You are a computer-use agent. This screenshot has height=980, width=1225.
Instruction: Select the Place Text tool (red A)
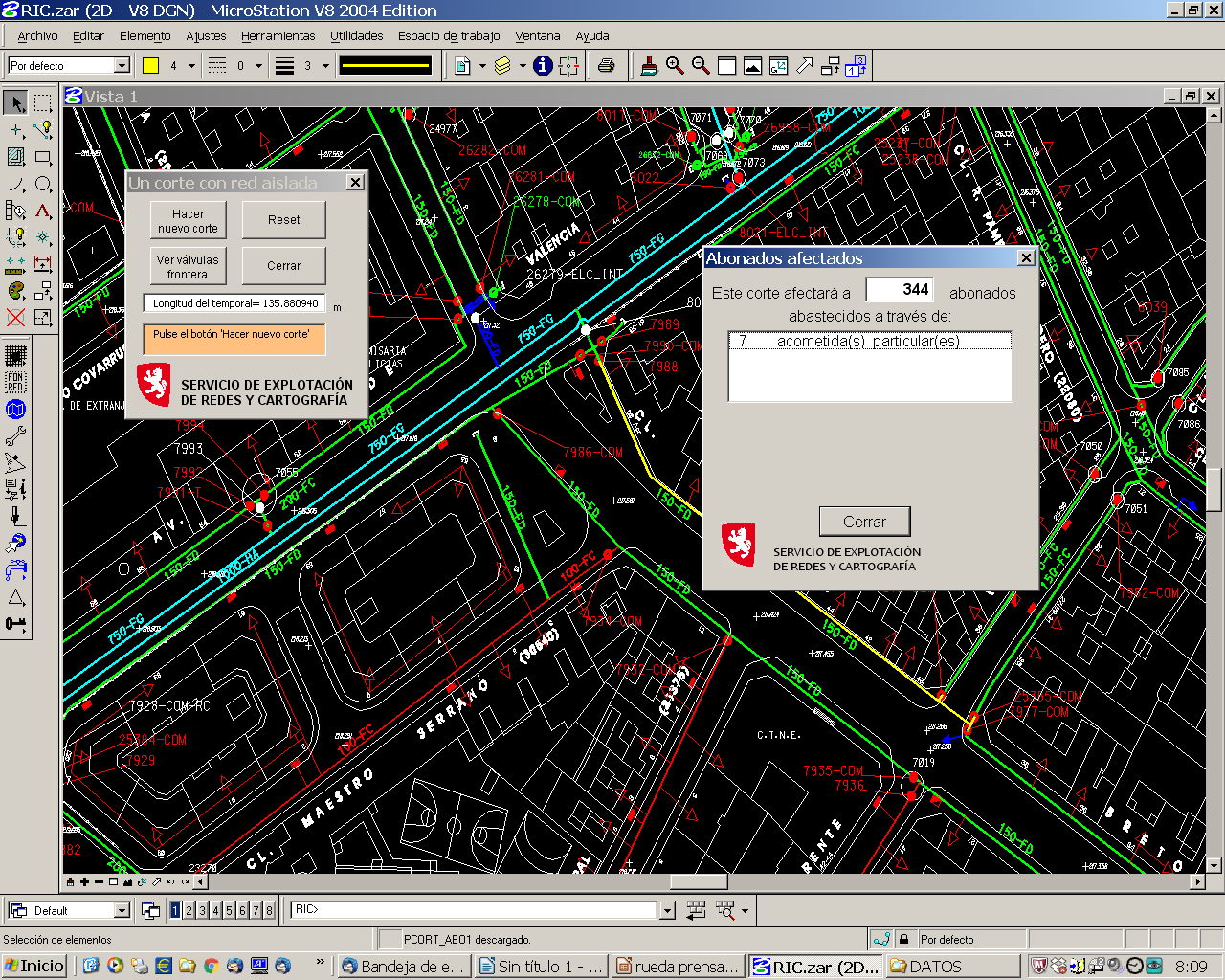[x=43, y=211]
